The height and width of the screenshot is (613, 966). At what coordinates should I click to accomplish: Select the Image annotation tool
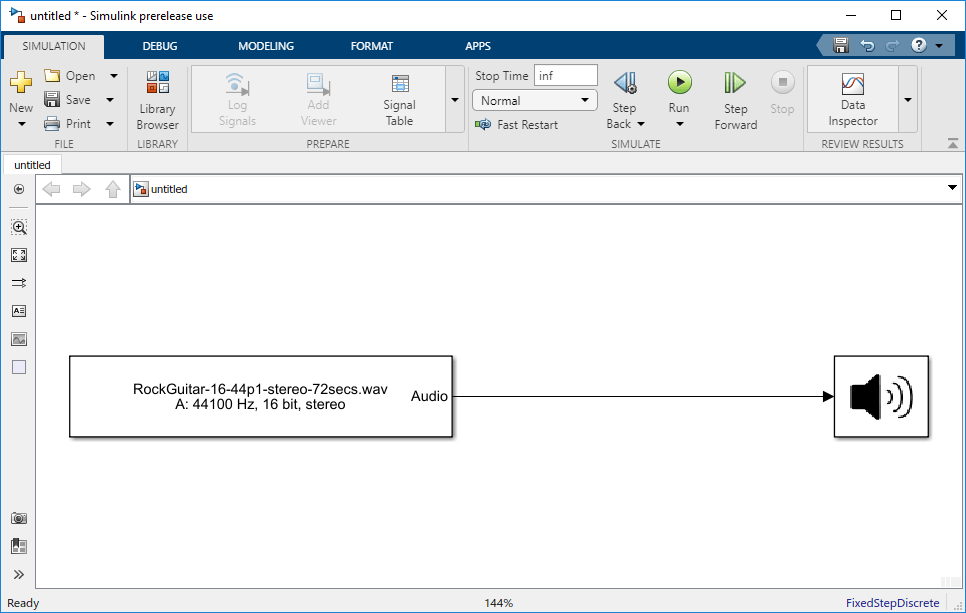pos(19,339)
